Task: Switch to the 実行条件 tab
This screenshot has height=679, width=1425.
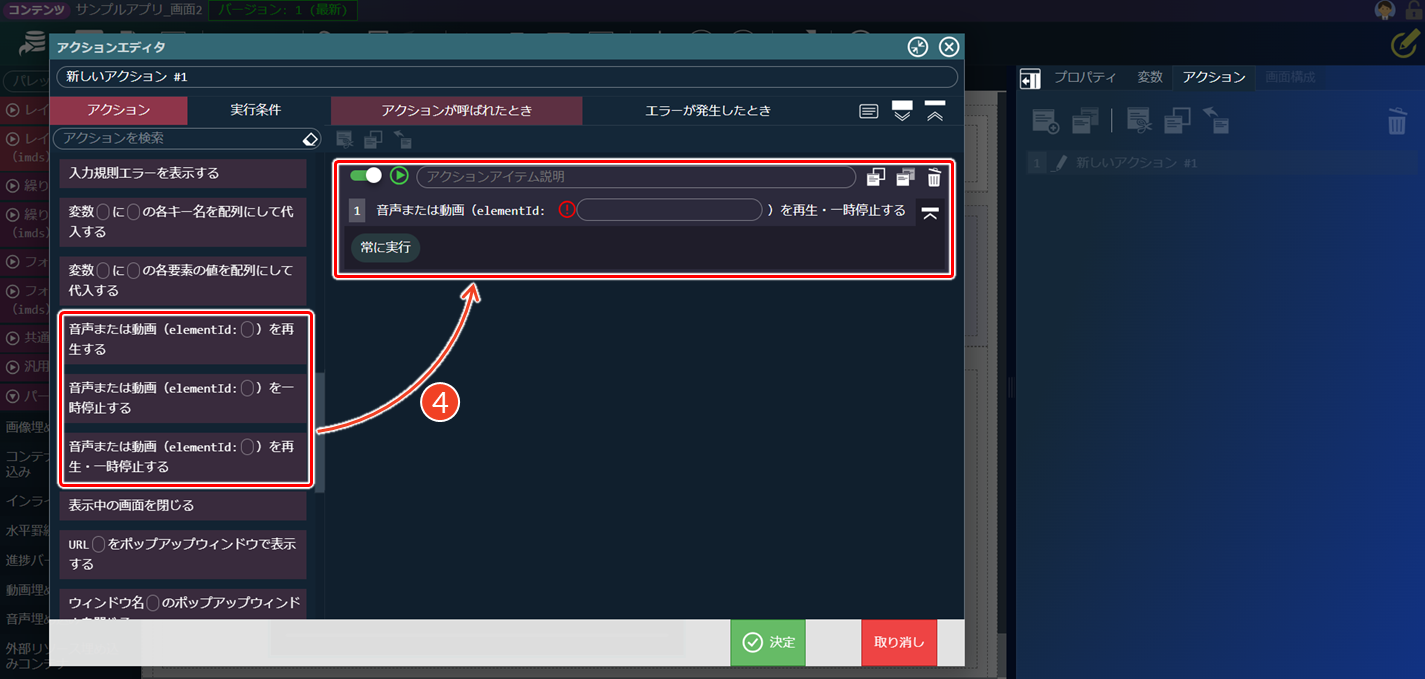Action: [255, 110]
